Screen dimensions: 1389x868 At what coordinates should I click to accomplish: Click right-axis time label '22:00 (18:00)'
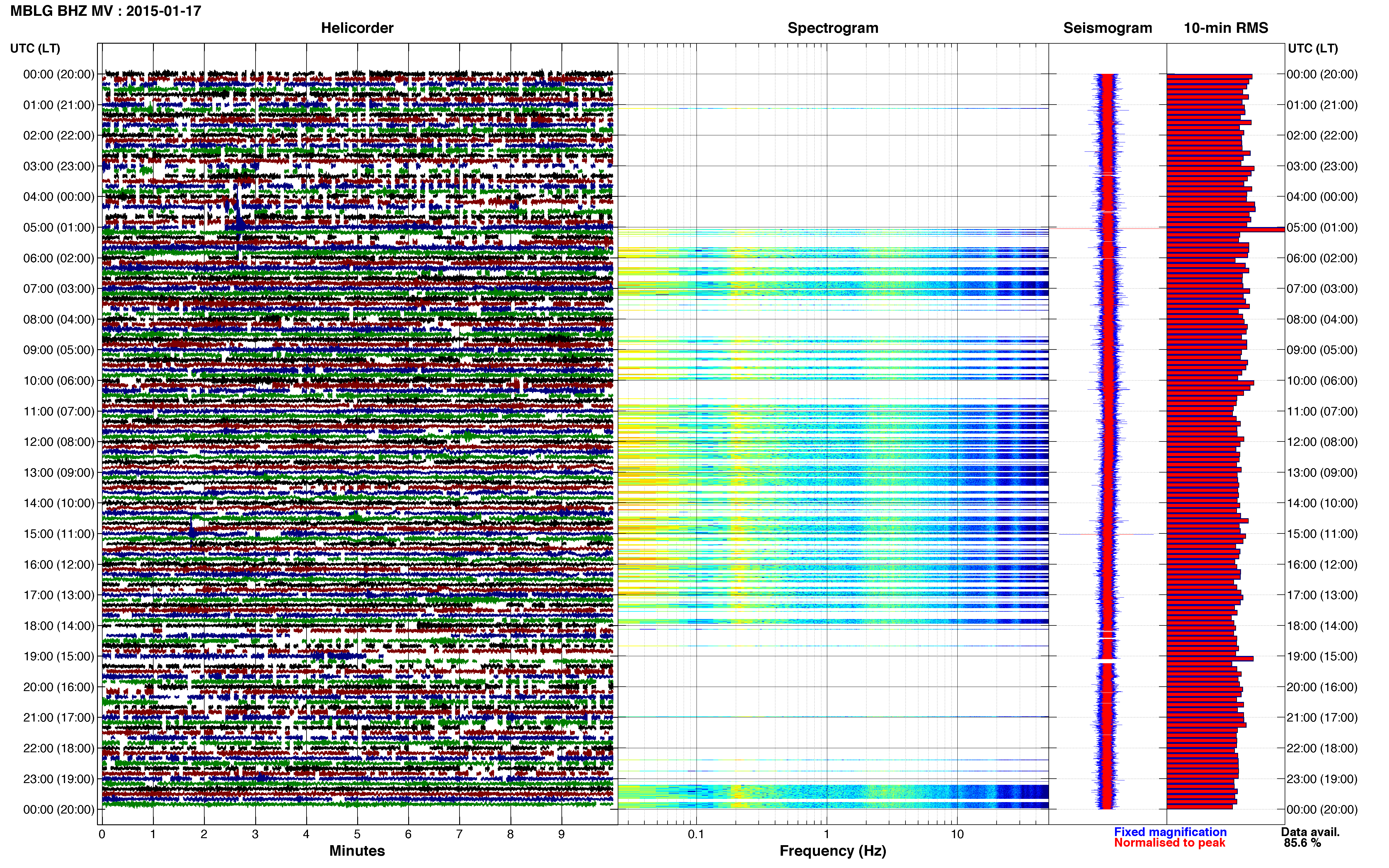coord(1322,748)
